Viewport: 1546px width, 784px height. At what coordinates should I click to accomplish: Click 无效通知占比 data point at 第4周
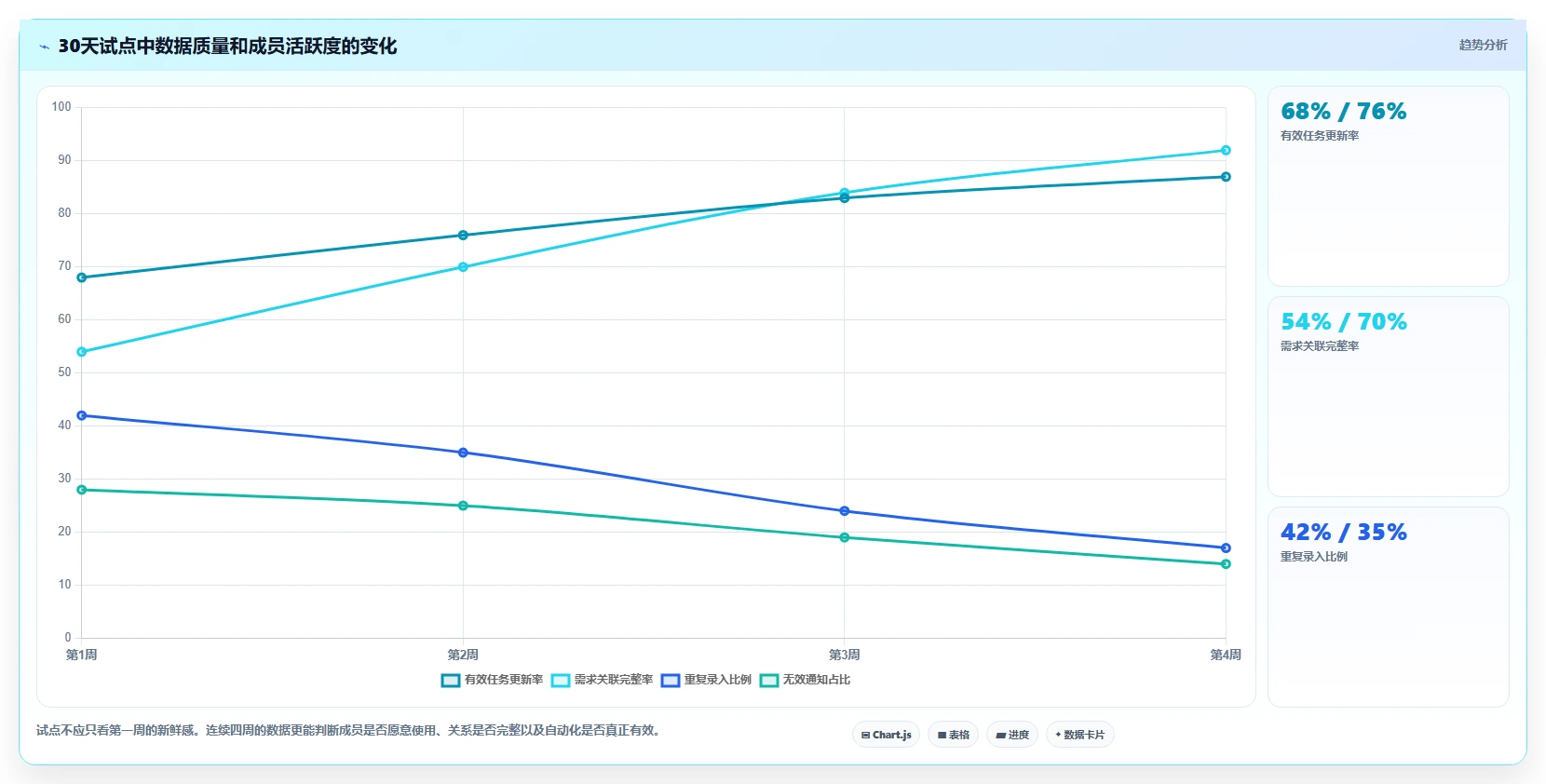[1226, 564]
